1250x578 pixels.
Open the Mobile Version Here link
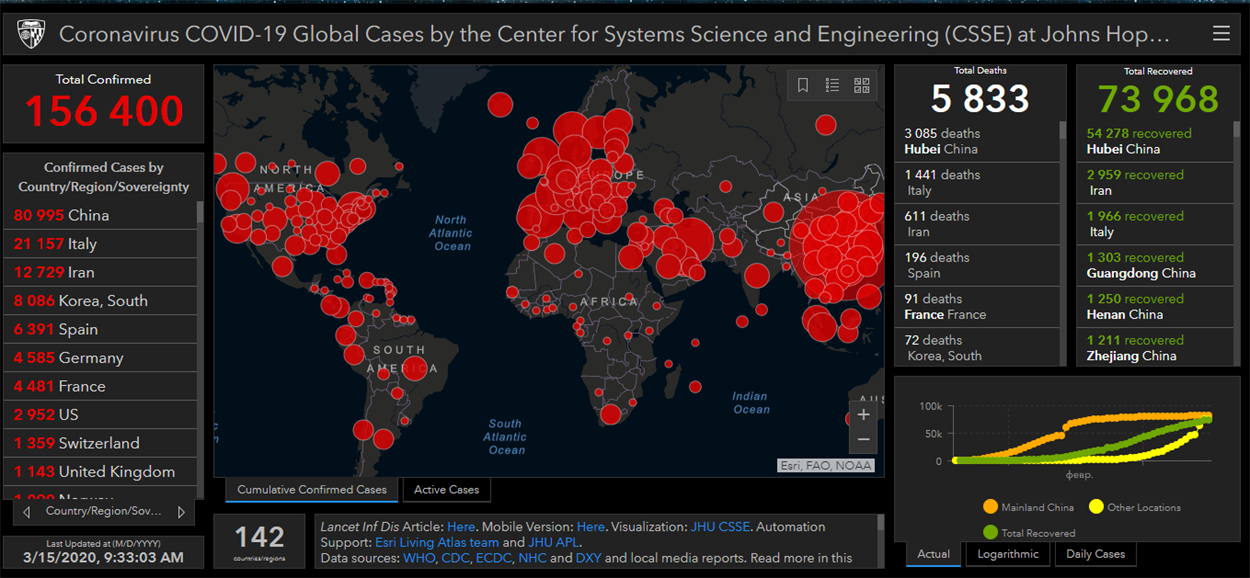point(591,527)
